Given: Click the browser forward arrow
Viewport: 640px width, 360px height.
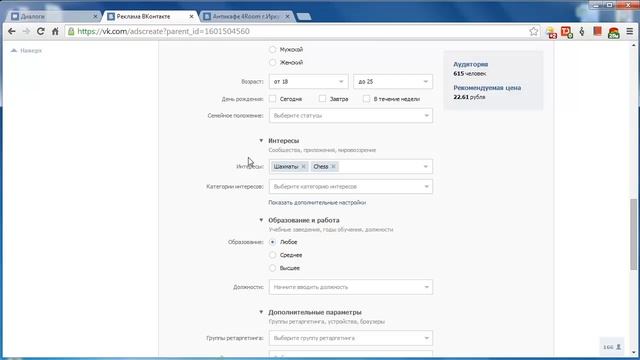Looking at the screenshot, I should (x=26, y=31).
